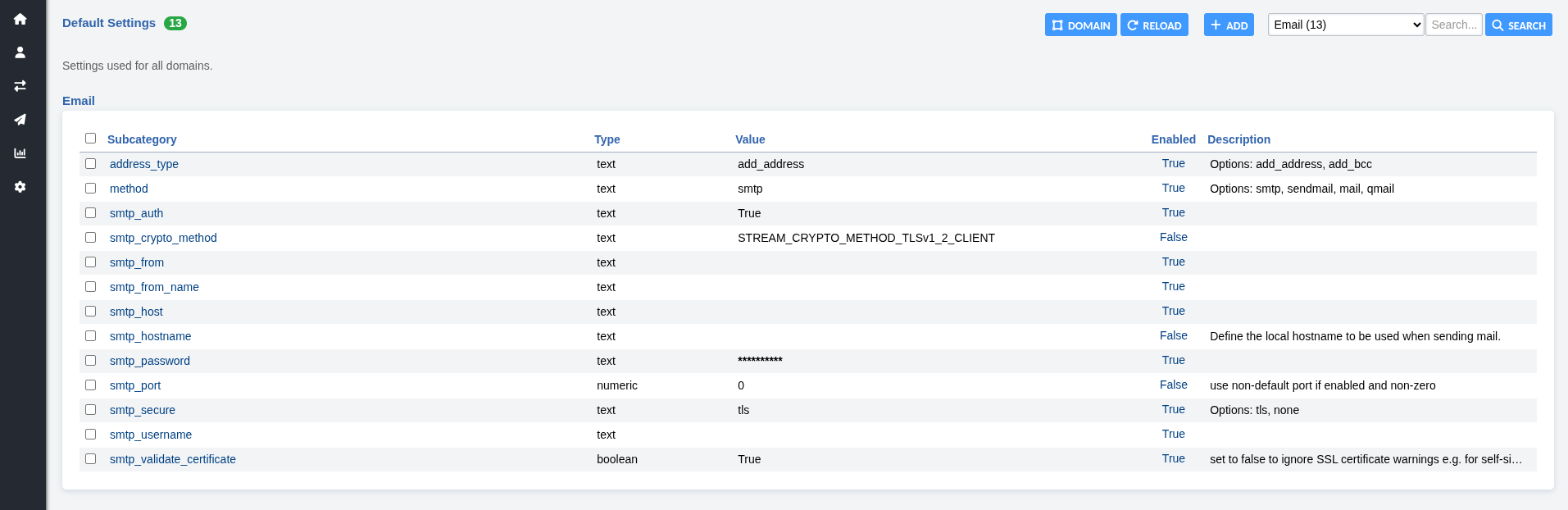Open the home icon in sidebar
Image resolution: width=1568 pixels, height=510 pixels.
click(20, 19)
